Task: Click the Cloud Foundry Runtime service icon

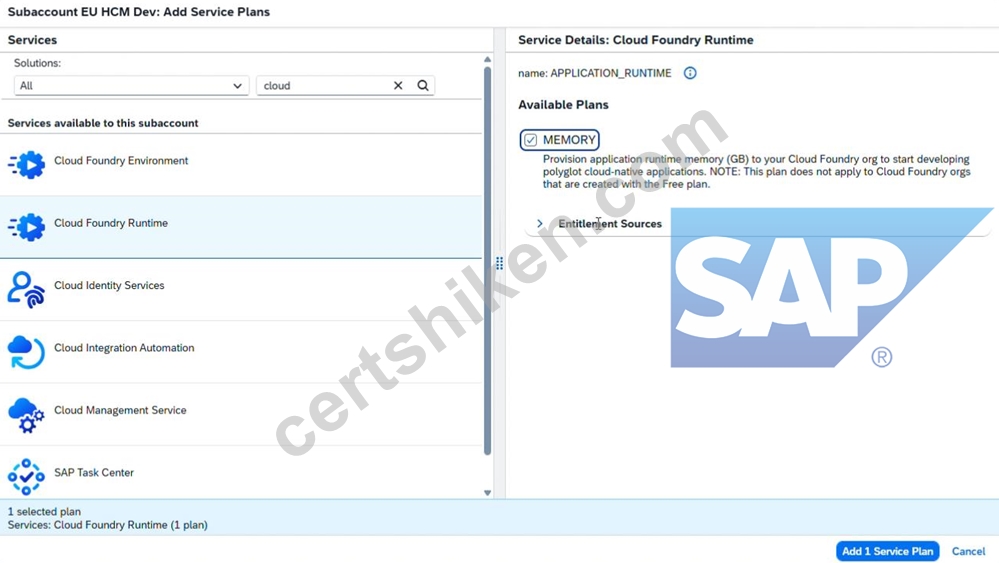Action: tap(27, 227)
